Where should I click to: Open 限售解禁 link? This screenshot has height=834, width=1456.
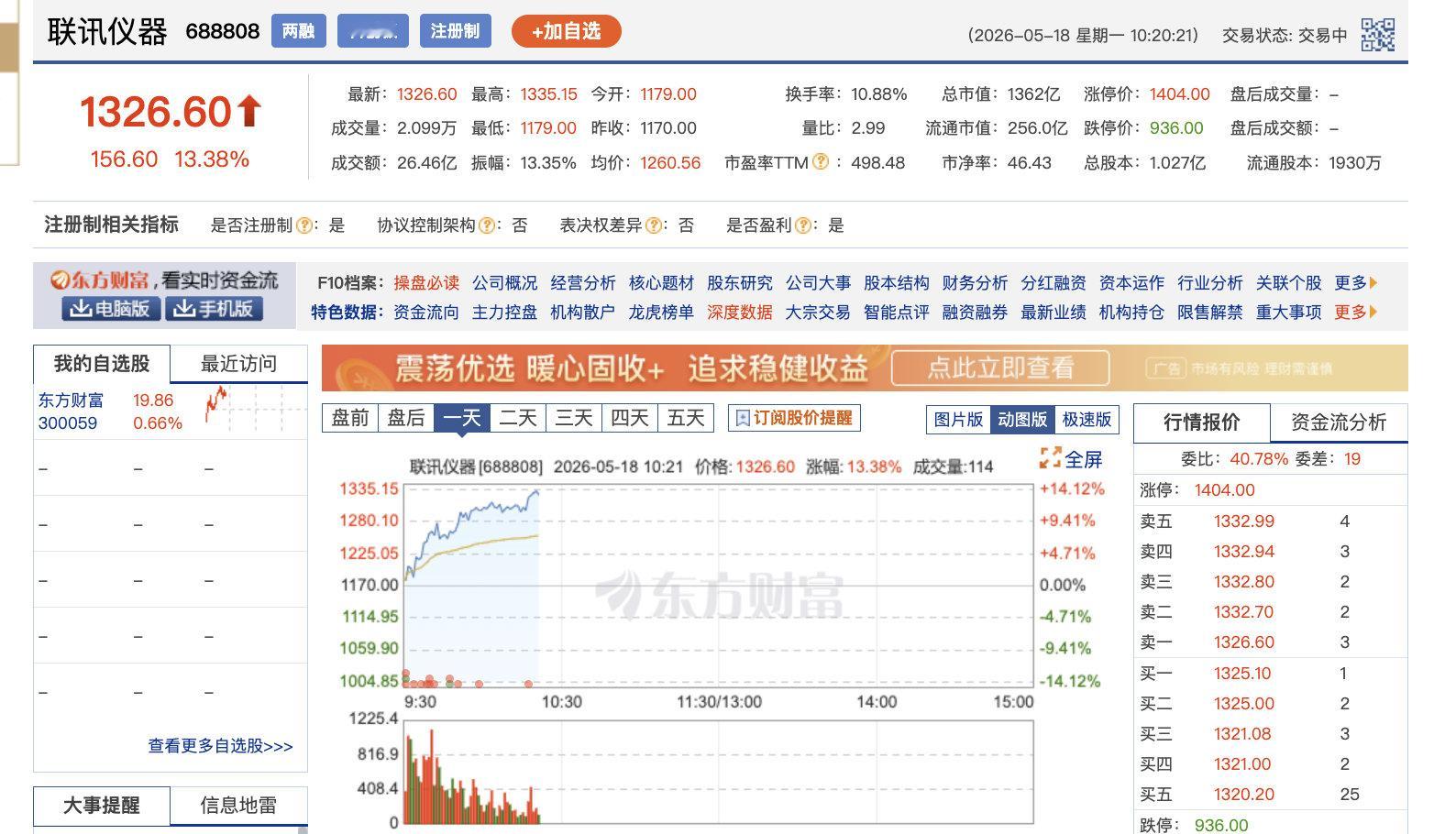pos(1210,313)
